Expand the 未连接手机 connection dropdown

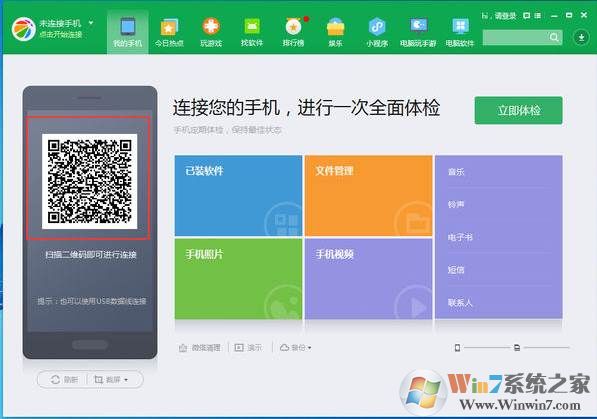(91, 23)
